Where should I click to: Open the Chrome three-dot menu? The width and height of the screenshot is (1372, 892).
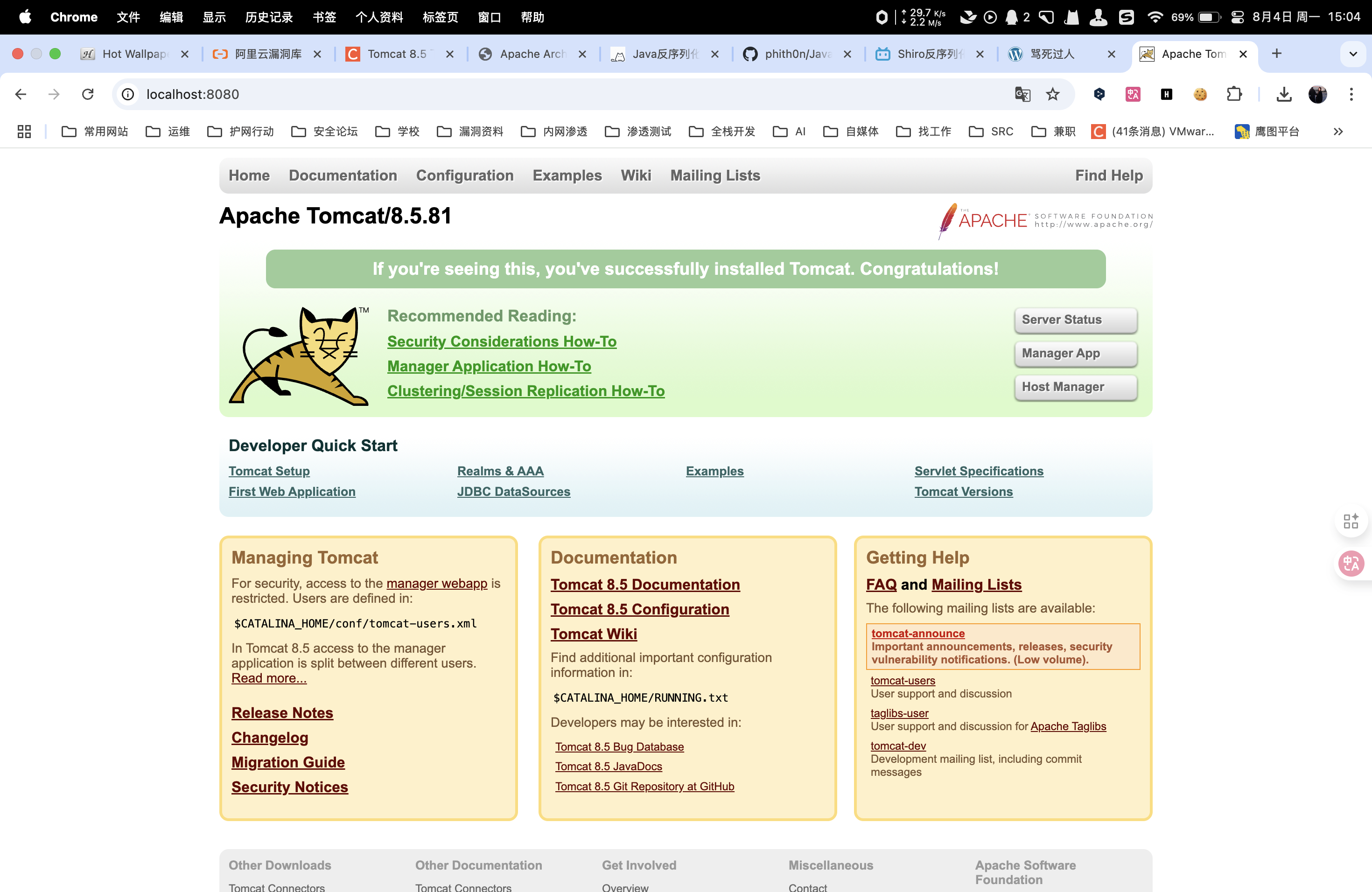click(x=1351, y=94)
